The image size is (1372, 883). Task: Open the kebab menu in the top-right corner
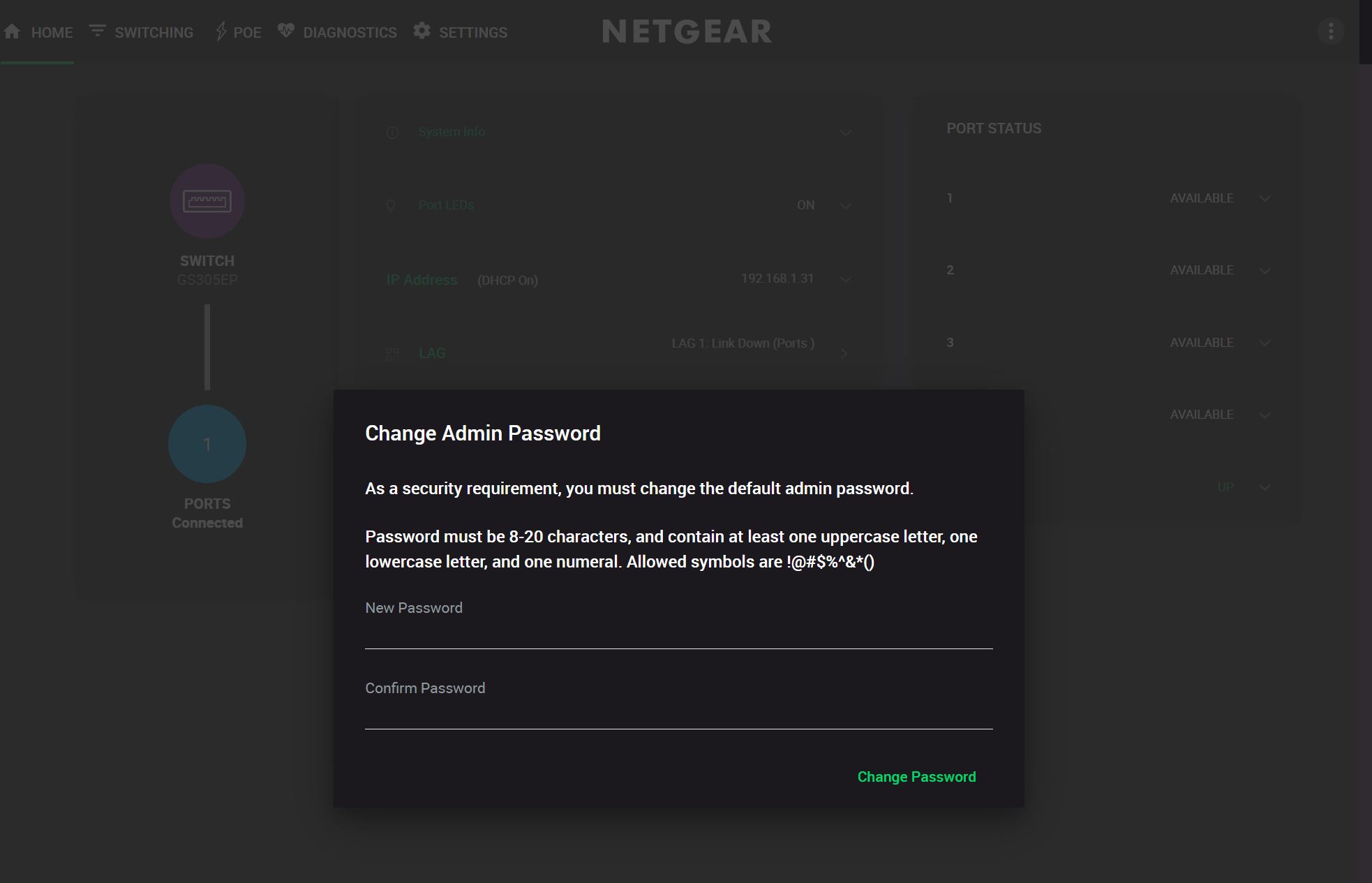[1332, 31]
